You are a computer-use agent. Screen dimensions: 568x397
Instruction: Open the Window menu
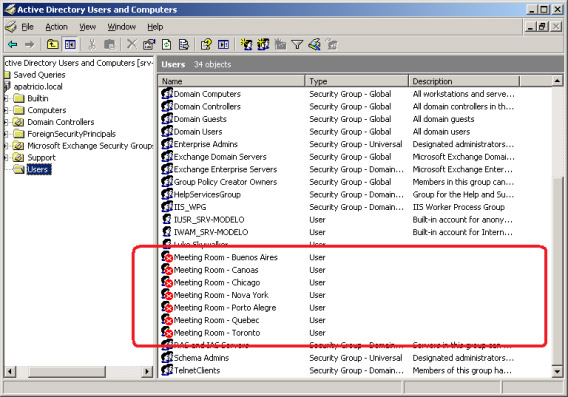pos(122,27)
